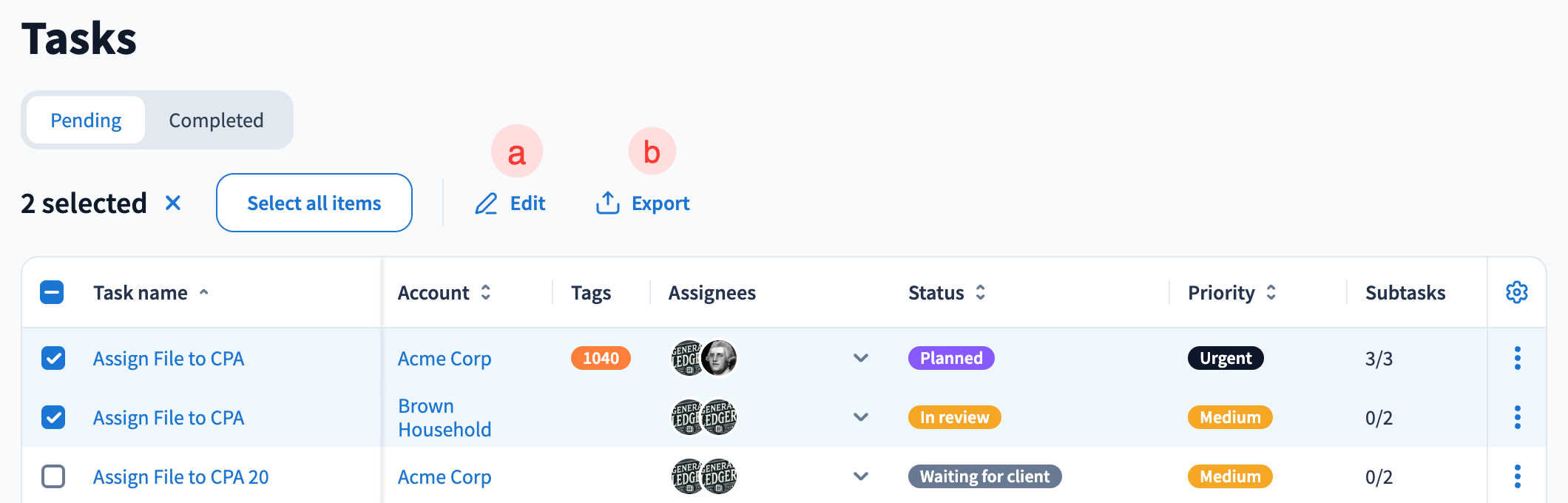Open three-dot menu for Acme Corp Planned task
The width and height of the screenshot is (1568, 503).
click(1517, 358)
